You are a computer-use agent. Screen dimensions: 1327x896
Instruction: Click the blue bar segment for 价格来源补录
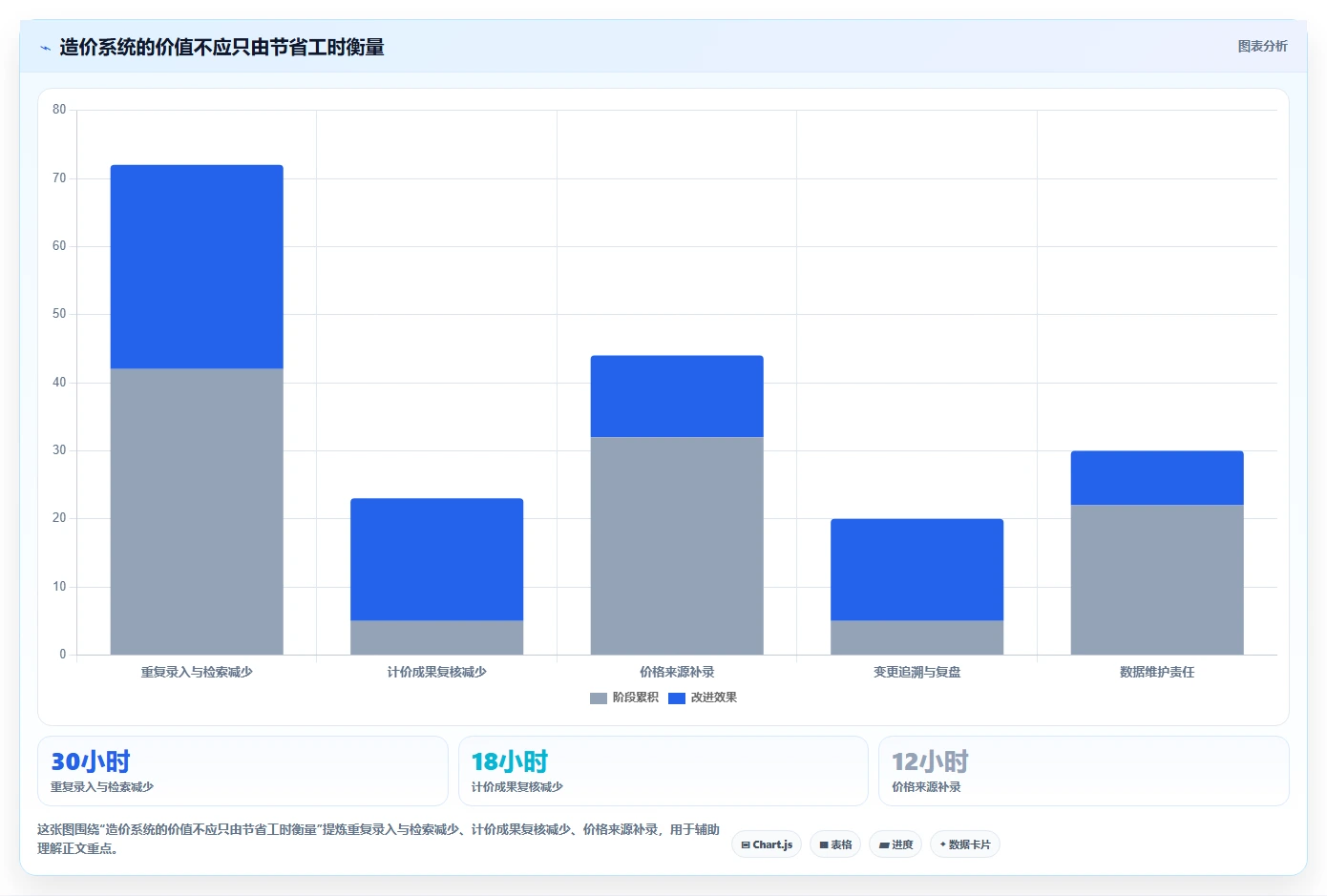point(677,396)
